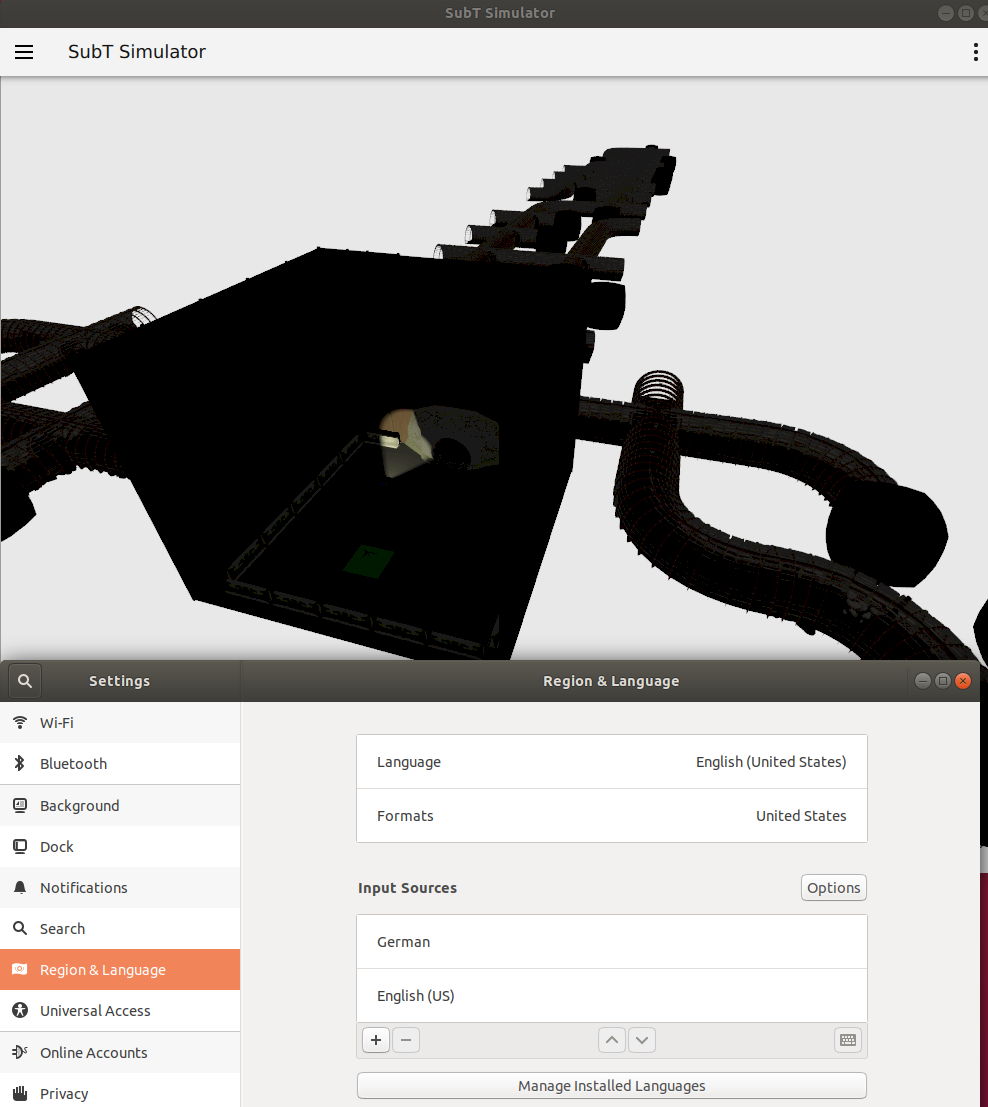
Task: Open the three-dot menu in SubT Simulator
Action: point(976,52)
